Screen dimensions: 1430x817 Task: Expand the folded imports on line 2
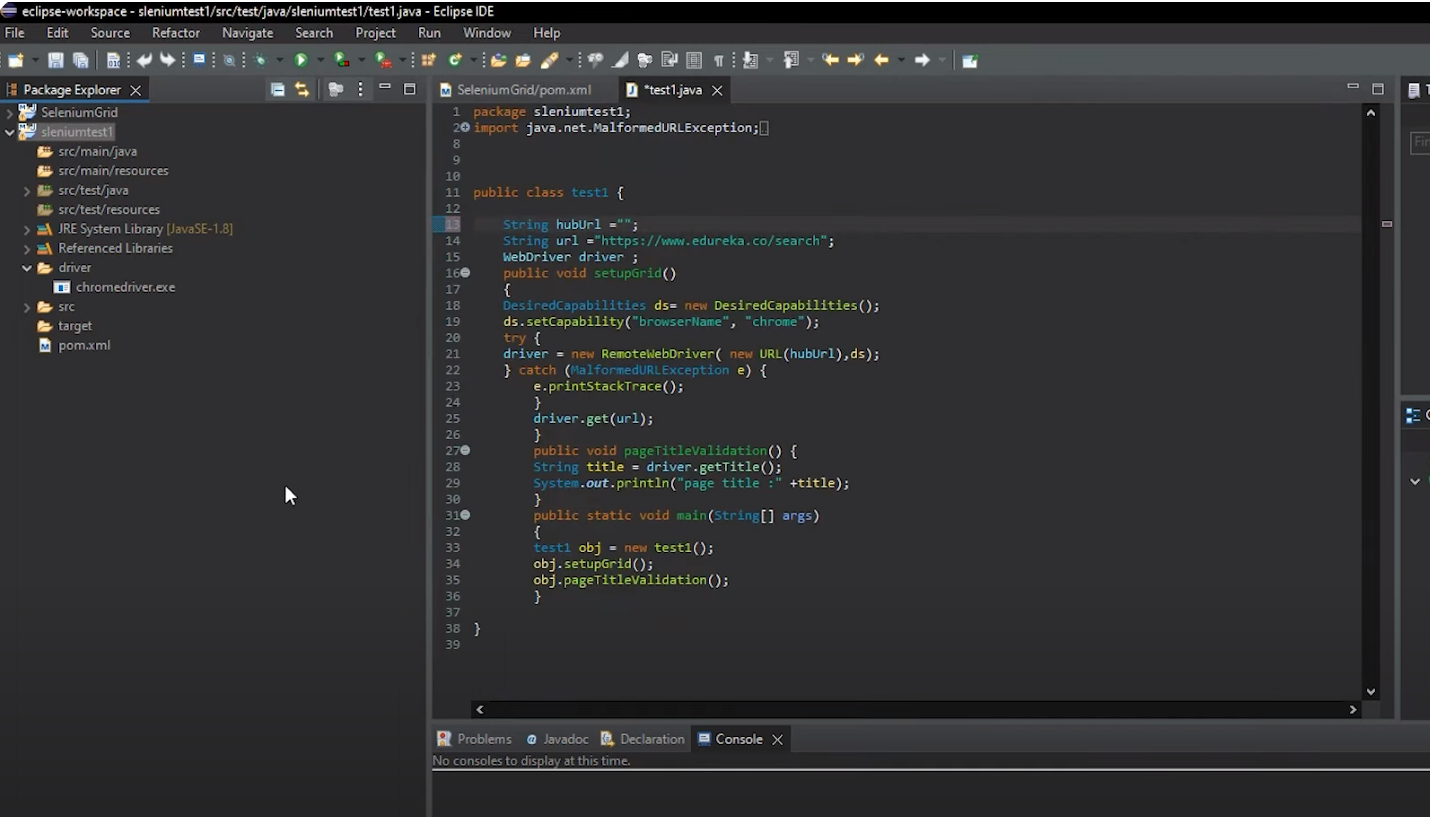tap(465, 128)
